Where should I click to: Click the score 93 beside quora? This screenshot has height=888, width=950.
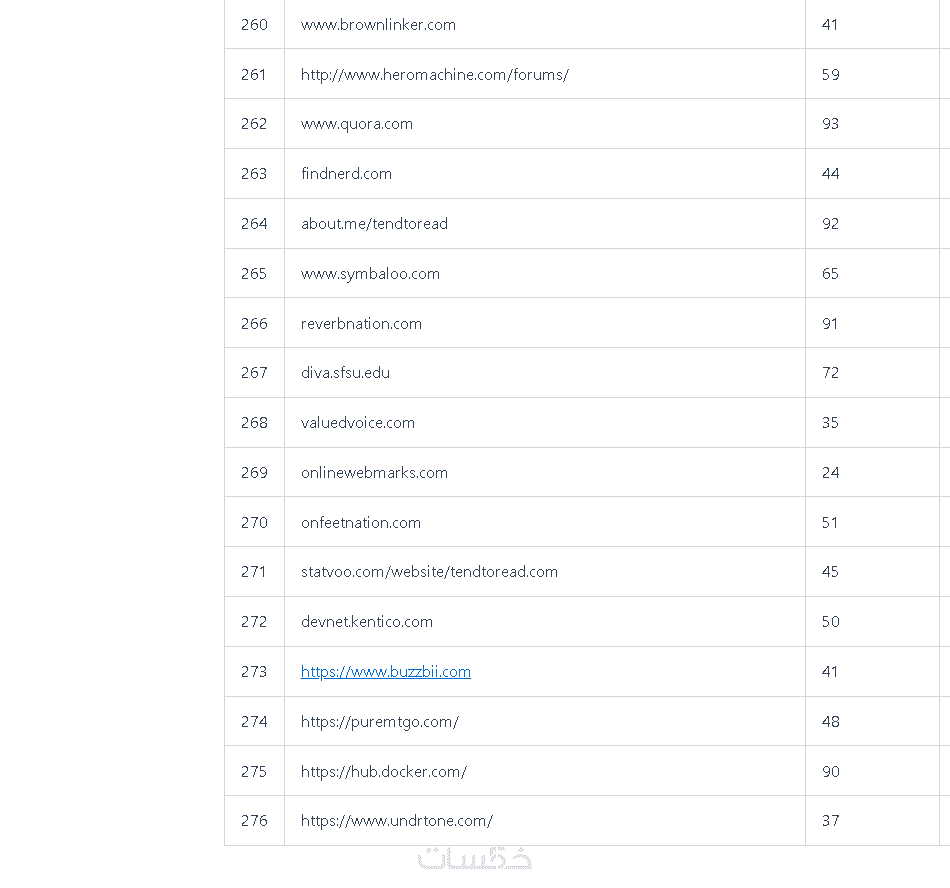click(830, 124)
